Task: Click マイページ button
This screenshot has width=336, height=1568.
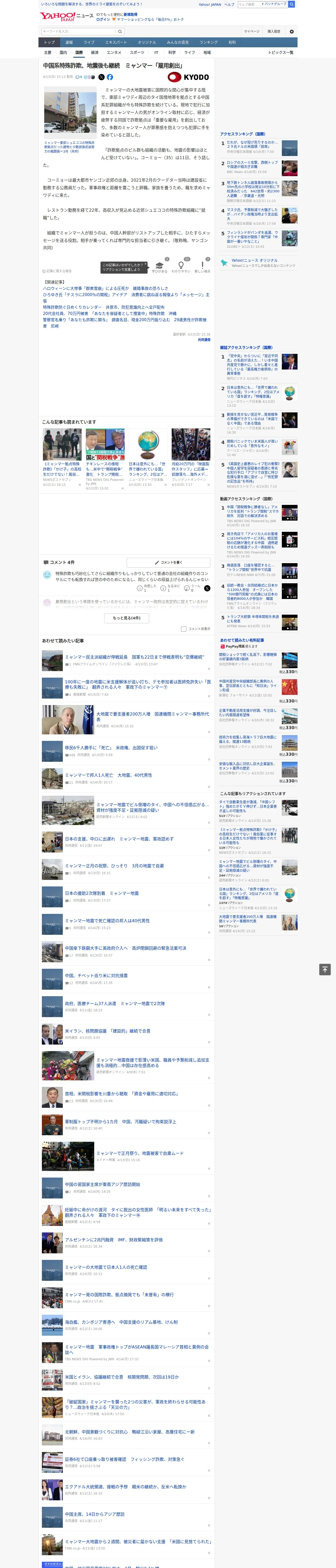Action: tap(252, 32)
